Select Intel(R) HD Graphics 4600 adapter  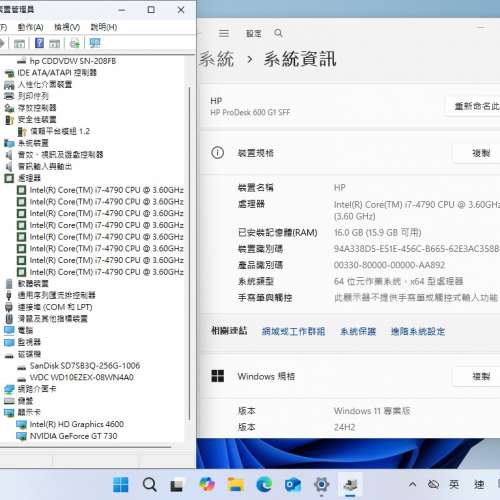point(77,424)
